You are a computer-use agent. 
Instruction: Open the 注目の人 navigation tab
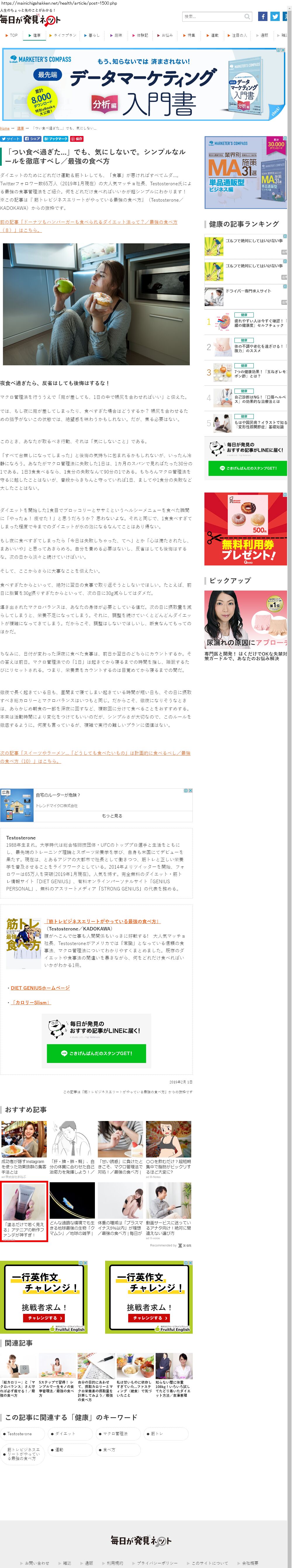point(237,35)
